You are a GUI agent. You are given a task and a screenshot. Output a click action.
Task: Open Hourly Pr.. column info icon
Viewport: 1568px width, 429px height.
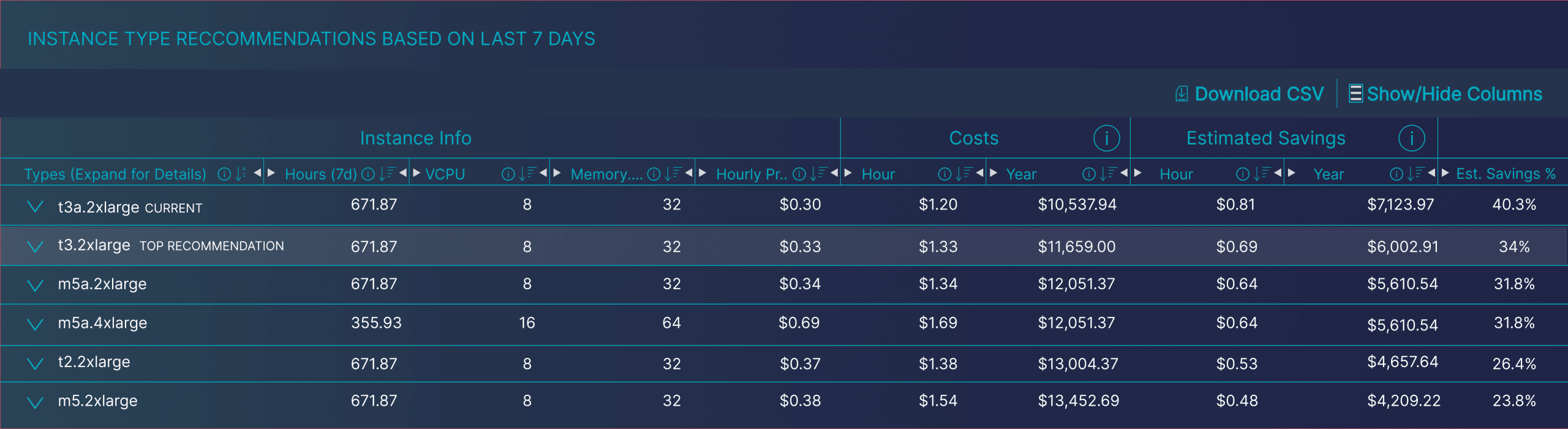[x=799, y=174]
